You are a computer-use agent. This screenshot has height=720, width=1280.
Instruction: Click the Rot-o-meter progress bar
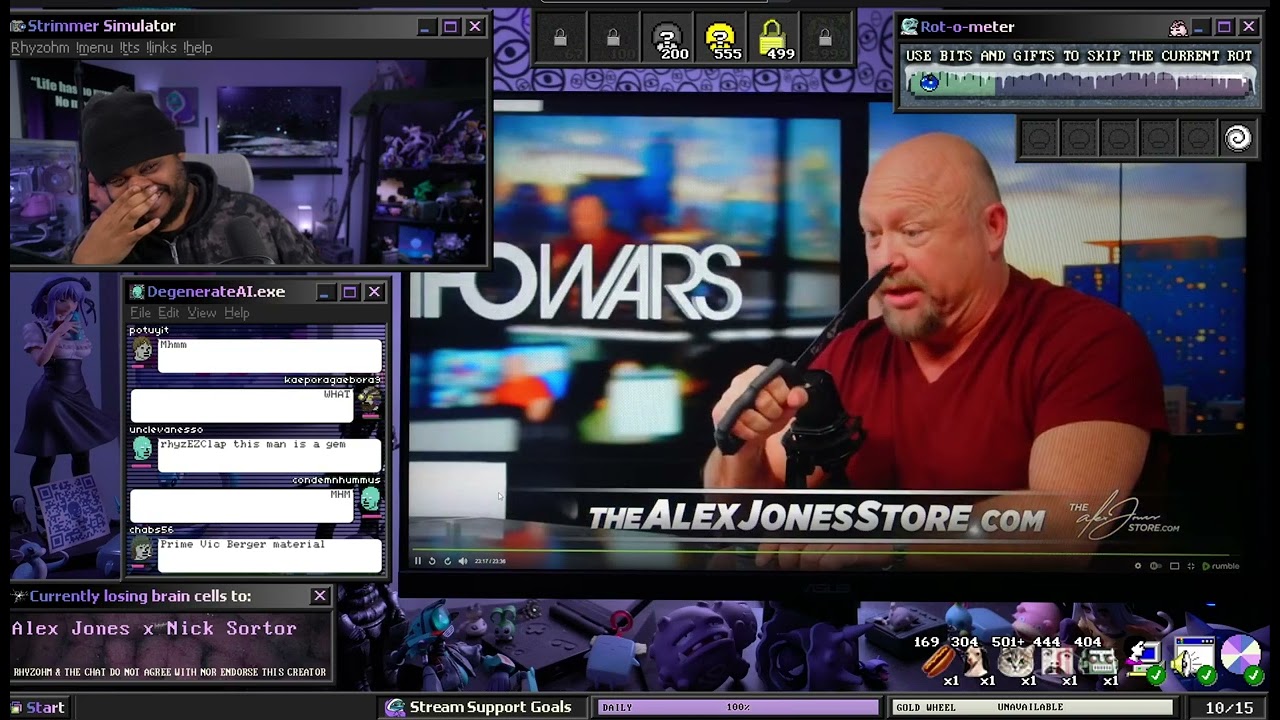[x=1079, y=83]
